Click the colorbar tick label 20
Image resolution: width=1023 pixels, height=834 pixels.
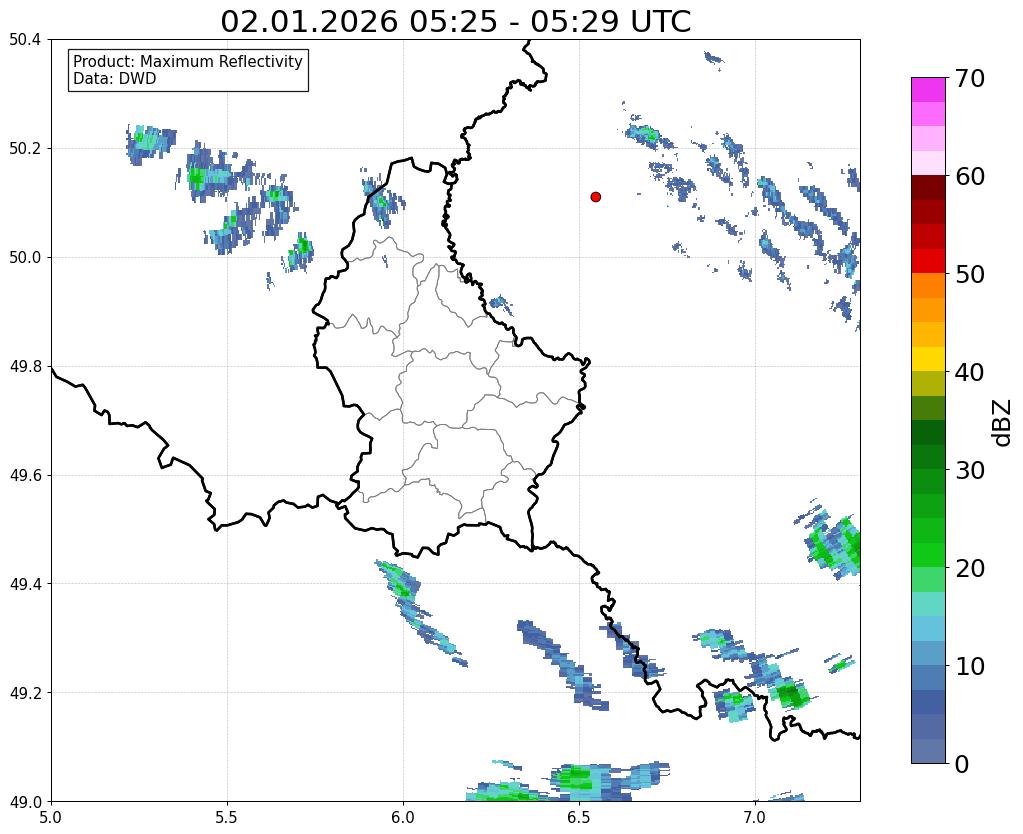(970, 568)
